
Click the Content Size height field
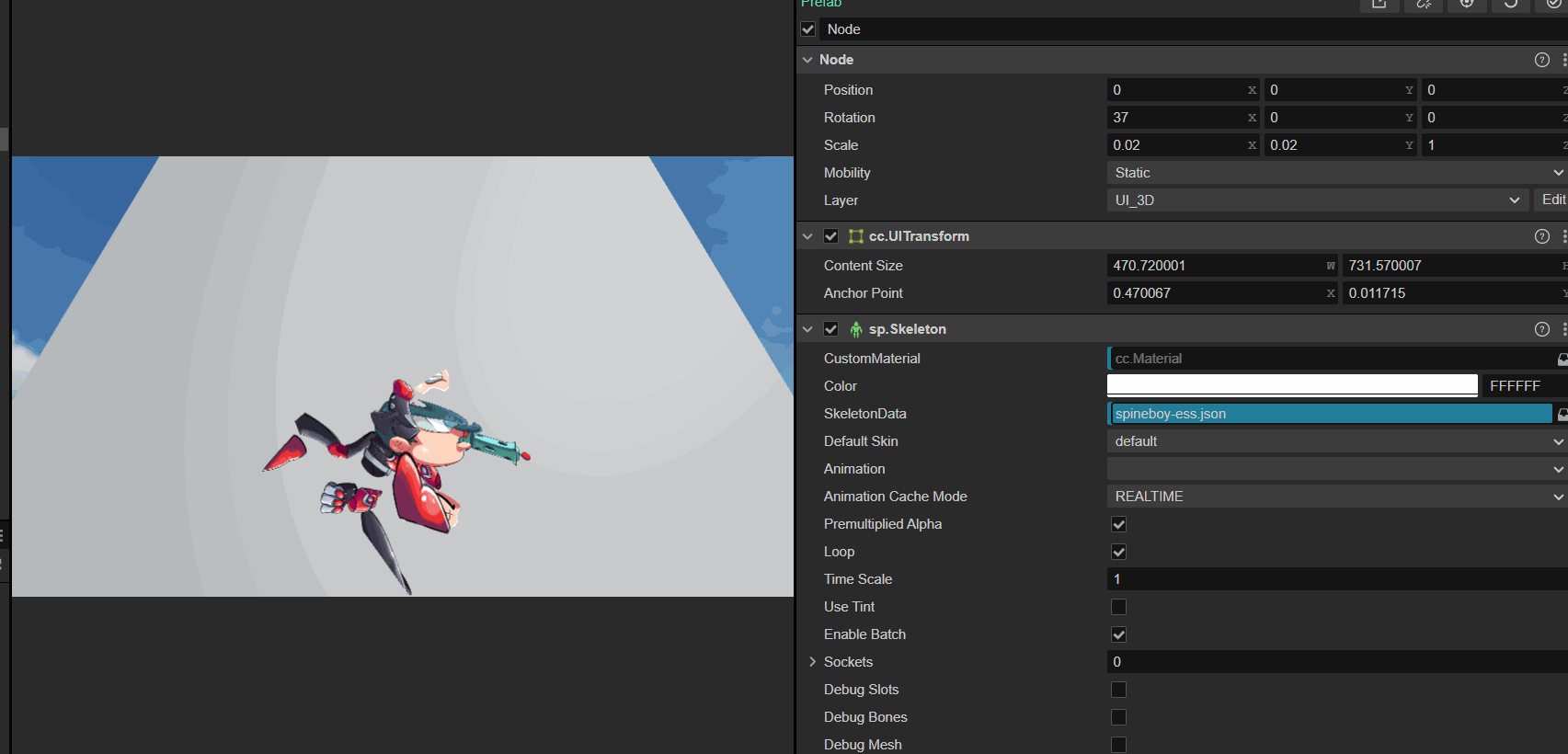click(x=1455, y=266)
